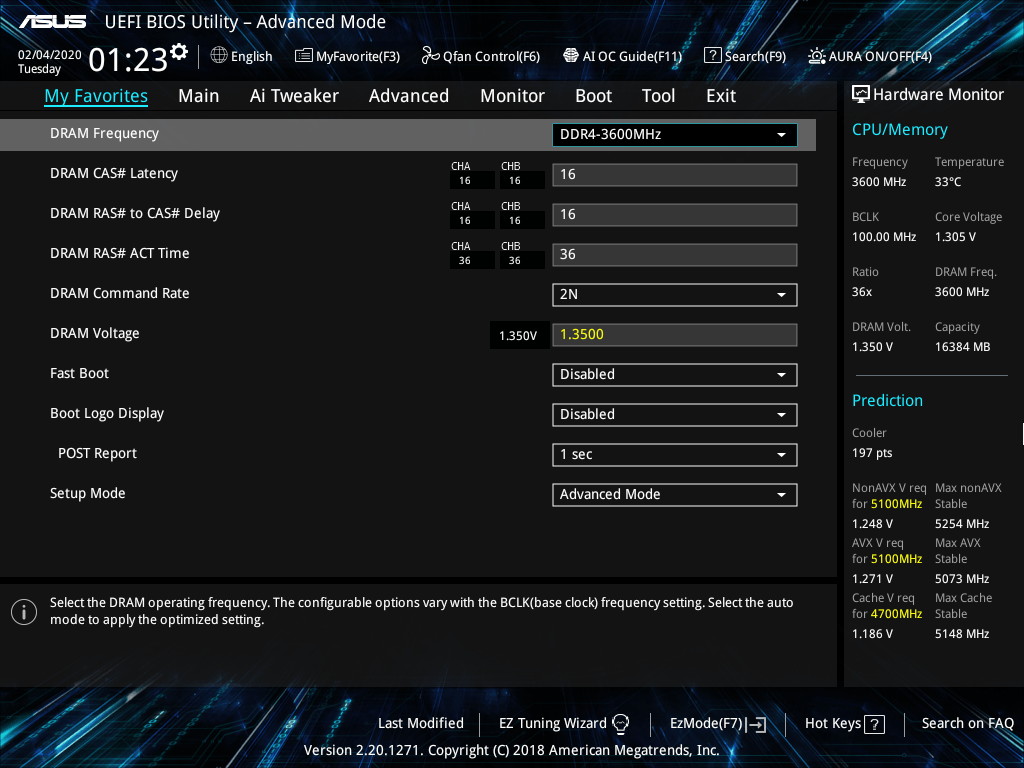
Task: Click the DRAM RAS# ACT Time field
Action: point(675,255)
